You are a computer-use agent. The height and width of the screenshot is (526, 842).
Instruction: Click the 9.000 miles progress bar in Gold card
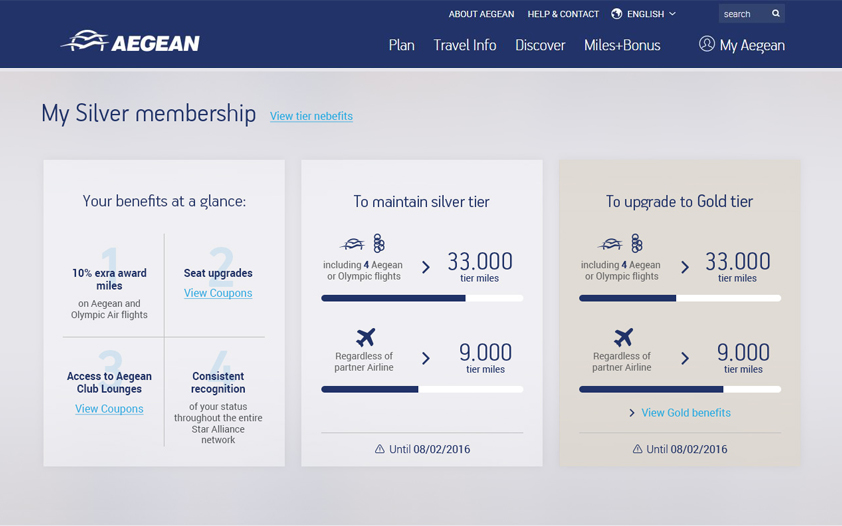click(680, 389)
